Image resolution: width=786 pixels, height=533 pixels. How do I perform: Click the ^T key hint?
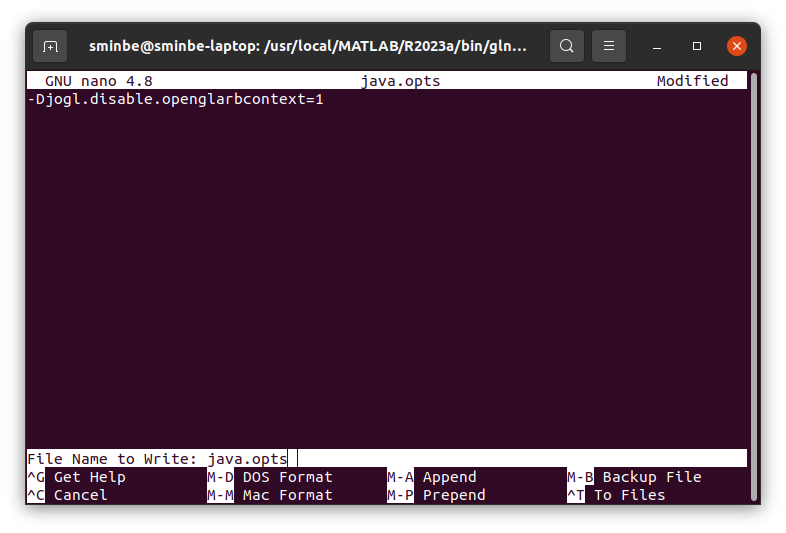(575, 495)
